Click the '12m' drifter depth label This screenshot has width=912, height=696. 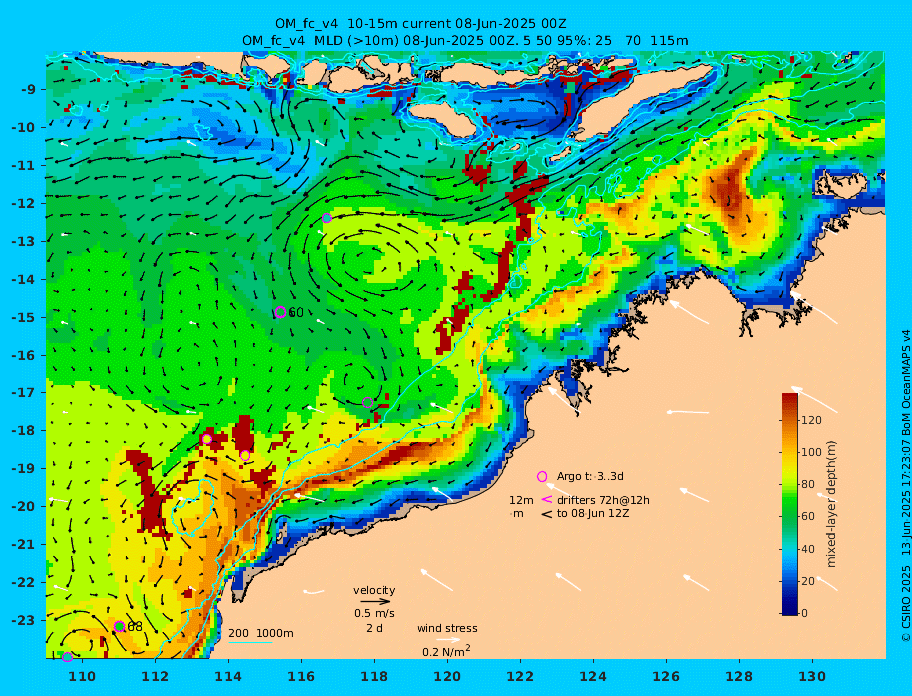tap(521, 500)
